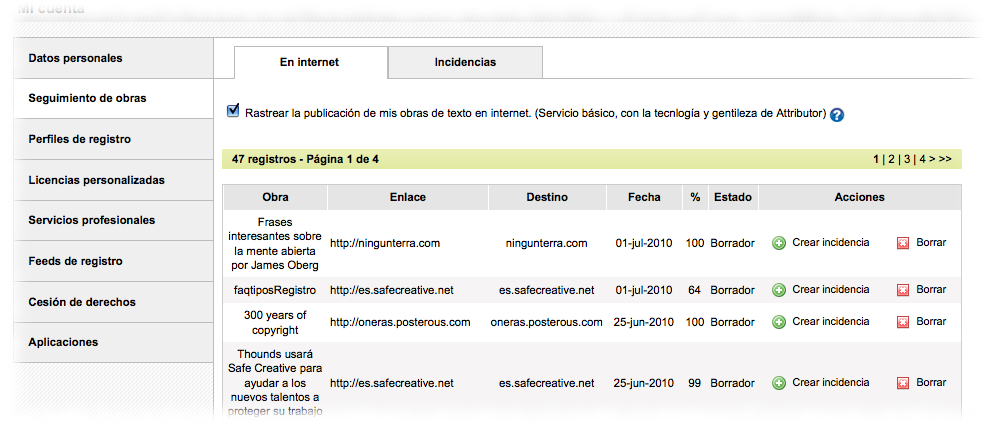Click green plus icon for faqtiposRegistro row
The height and width of the screenshot is (424, 983).
779,290
